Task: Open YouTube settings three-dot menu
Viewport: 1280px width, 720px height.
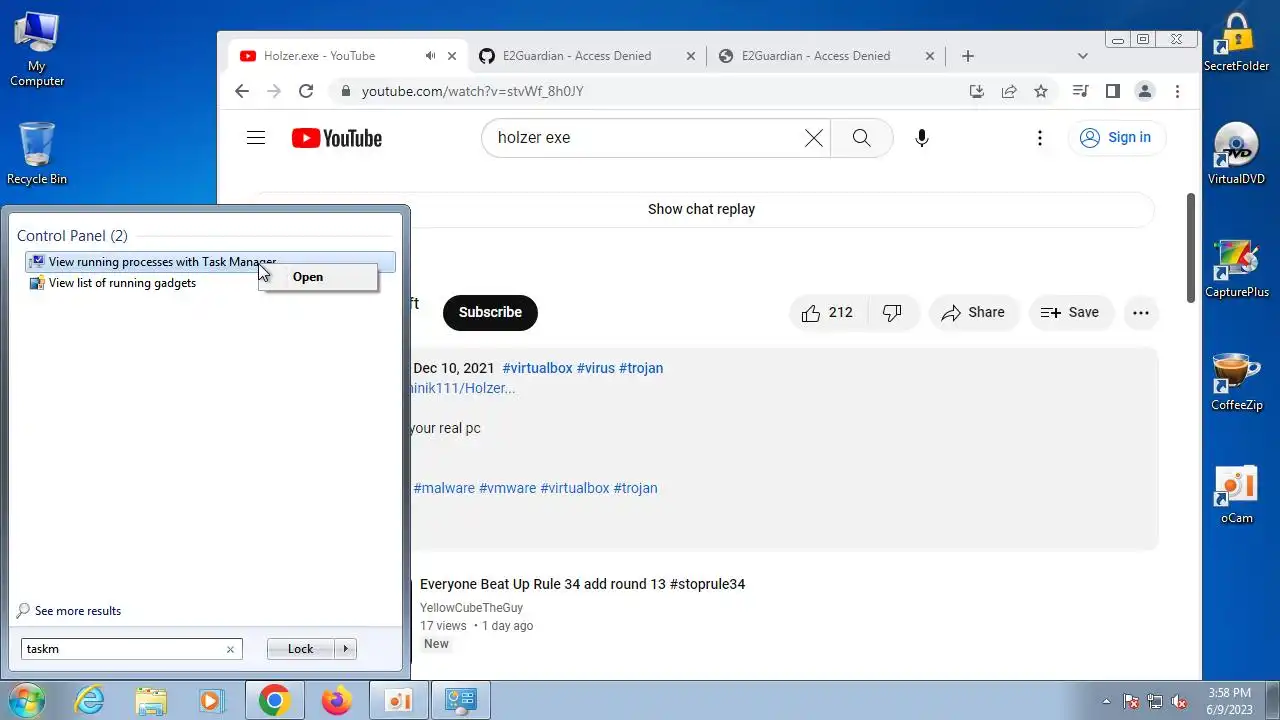Action: 1040,138
